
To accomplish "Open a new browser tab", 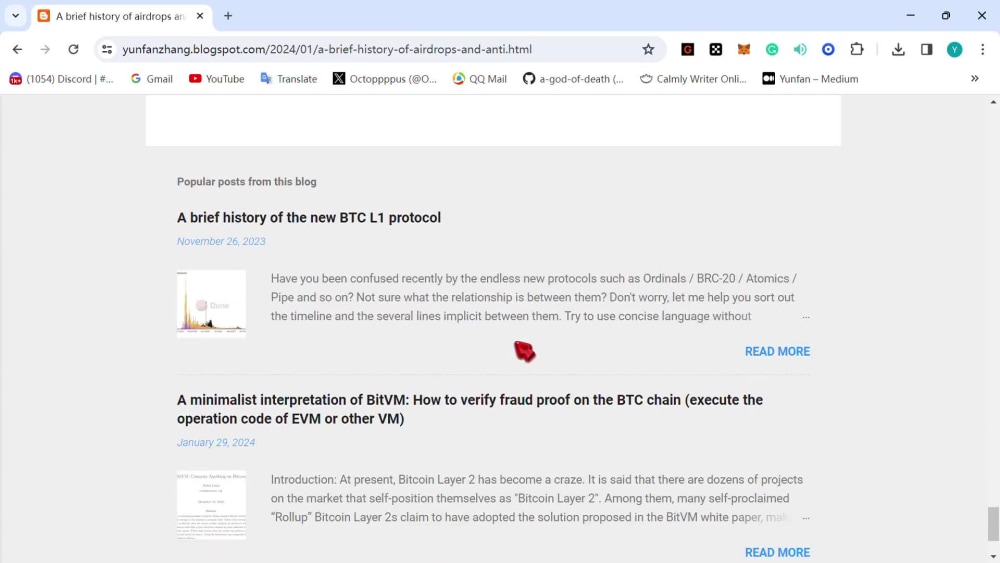I will pyautogui.click(x=228, y=16).
